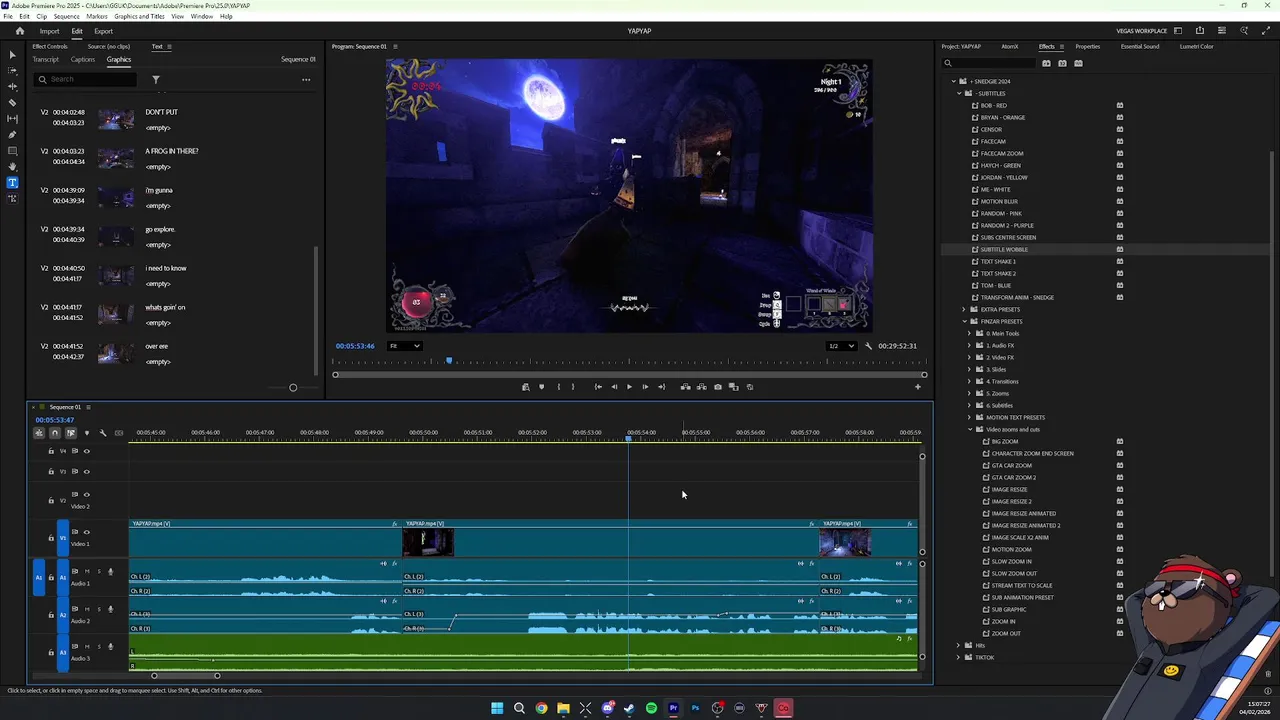The height and width of the screenshot is (720, 1280).
Task: Expand the 0. Main Tools folder
Action: coord(969,333)
